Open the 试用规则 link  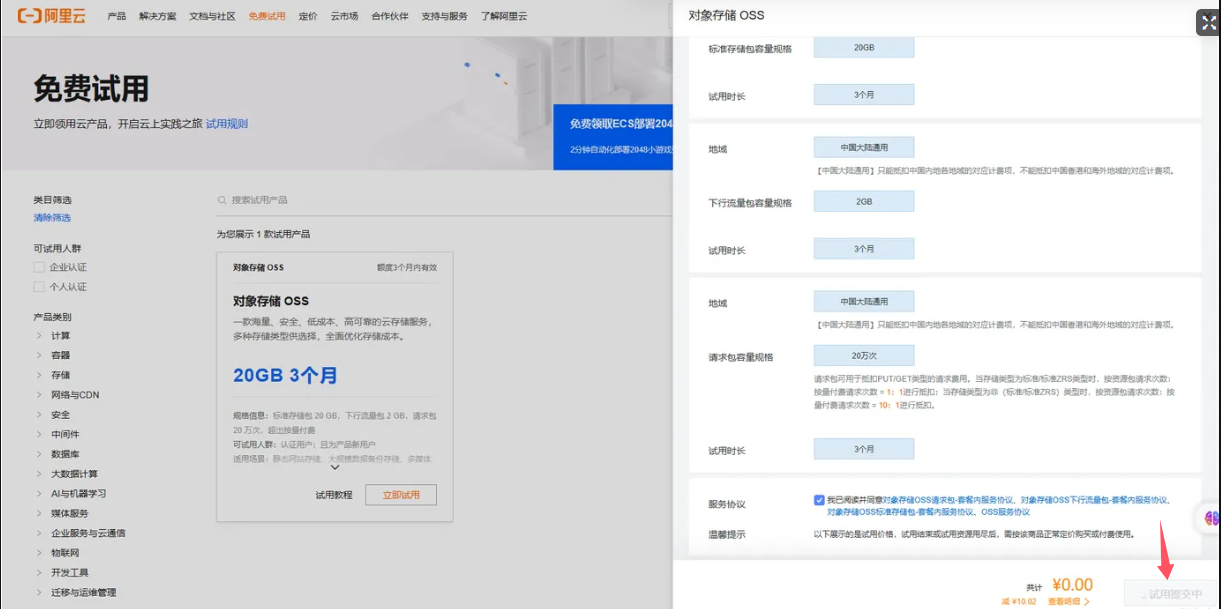coord(227,124)
